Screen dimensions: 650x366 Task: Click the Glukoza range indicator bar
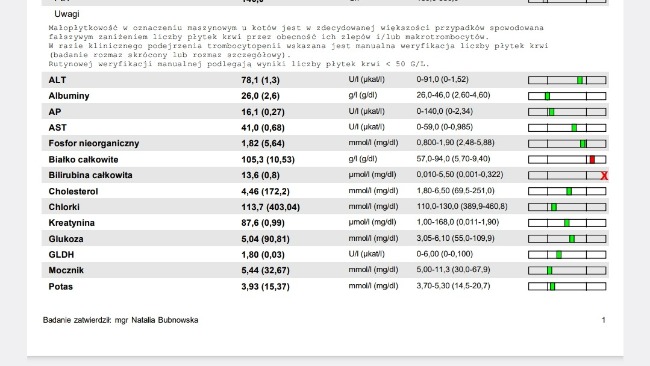[567, 239]
